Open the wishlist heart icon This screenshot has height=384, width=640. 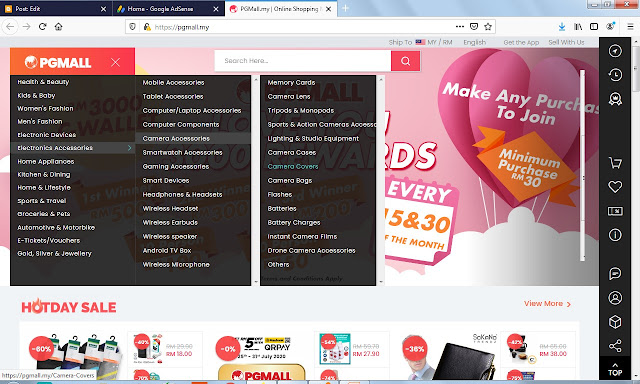615,187
